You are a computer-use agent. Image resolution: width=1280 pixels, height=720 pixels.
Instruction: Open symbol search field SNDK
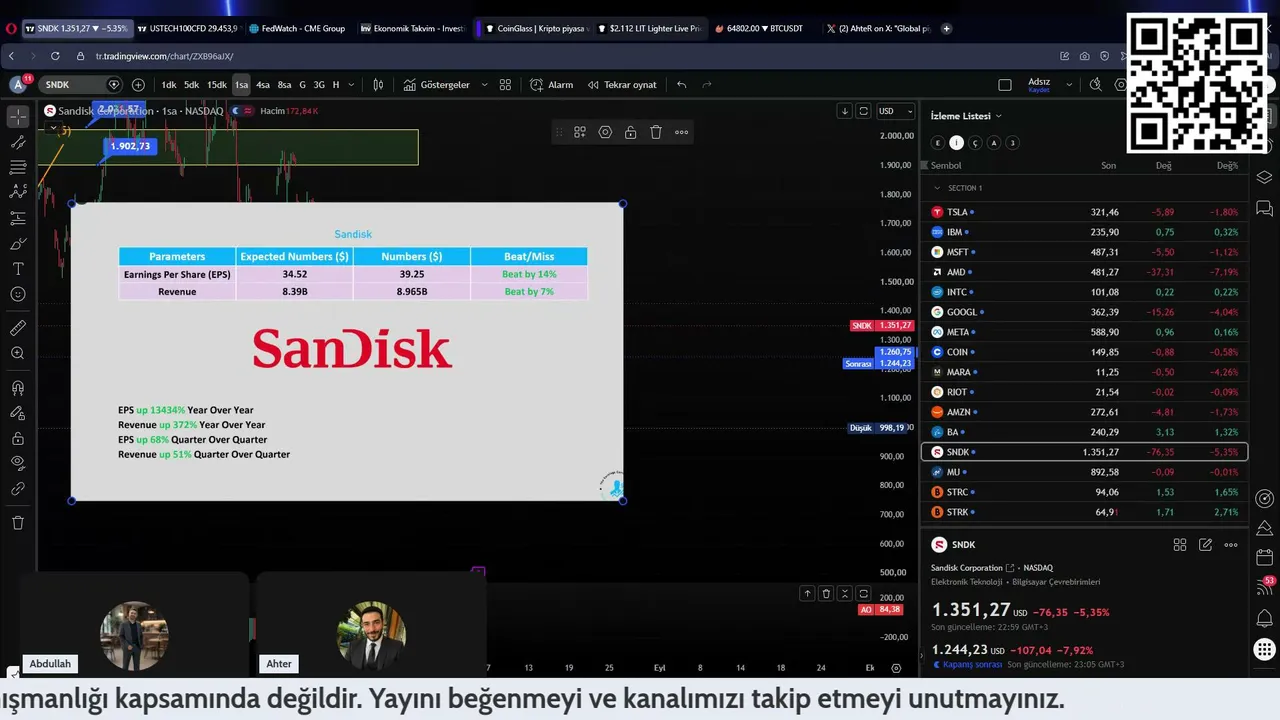click(82, 85)
